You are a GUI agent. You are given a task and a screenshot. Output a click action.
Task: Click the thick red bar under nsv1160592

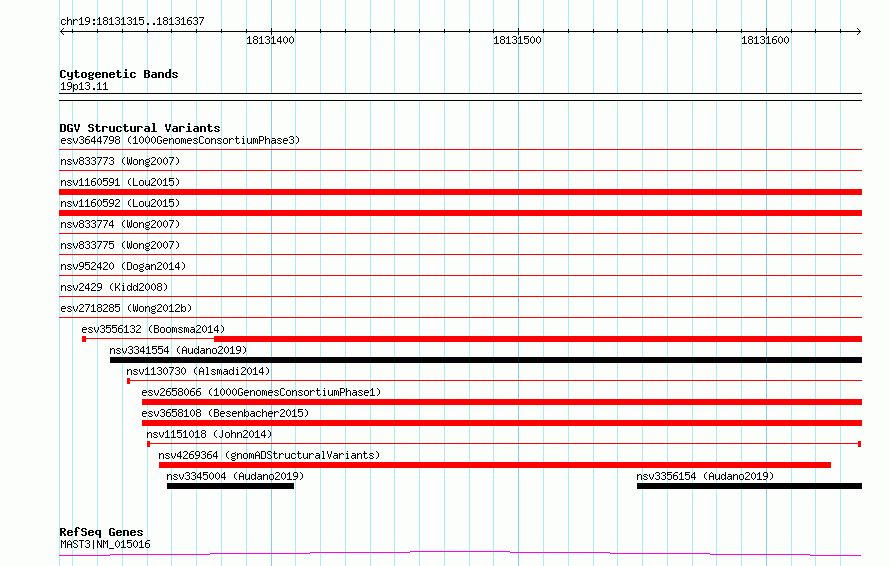click(460, 213)
